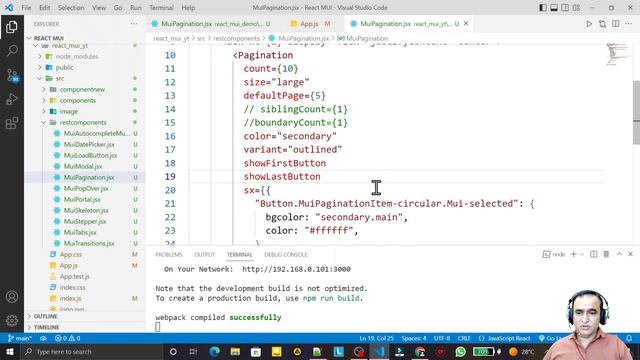Switch to the App.js editor tab
The image size is (640, 360).
[x=310, y=24]
